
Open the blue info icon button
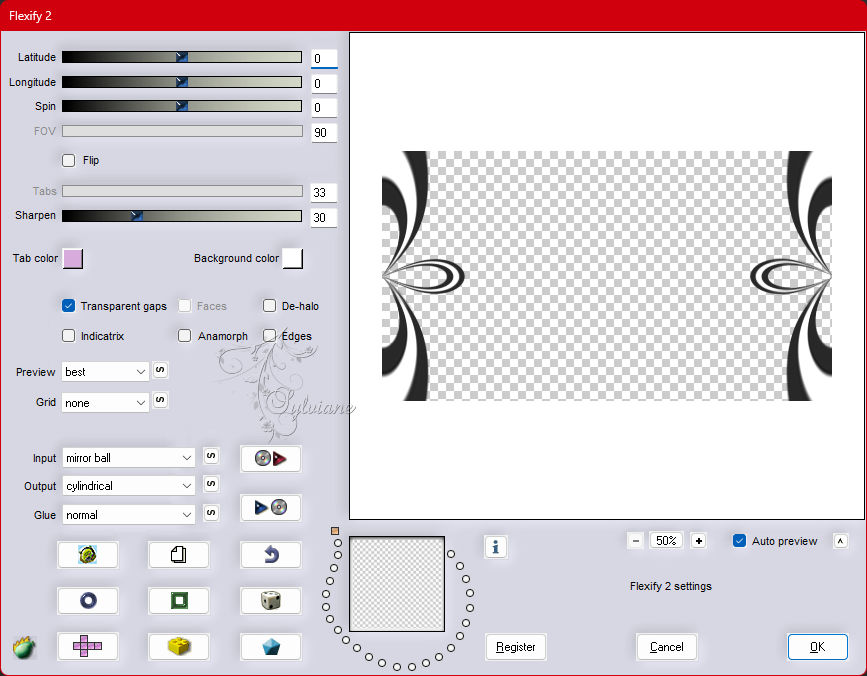point(495,547)
